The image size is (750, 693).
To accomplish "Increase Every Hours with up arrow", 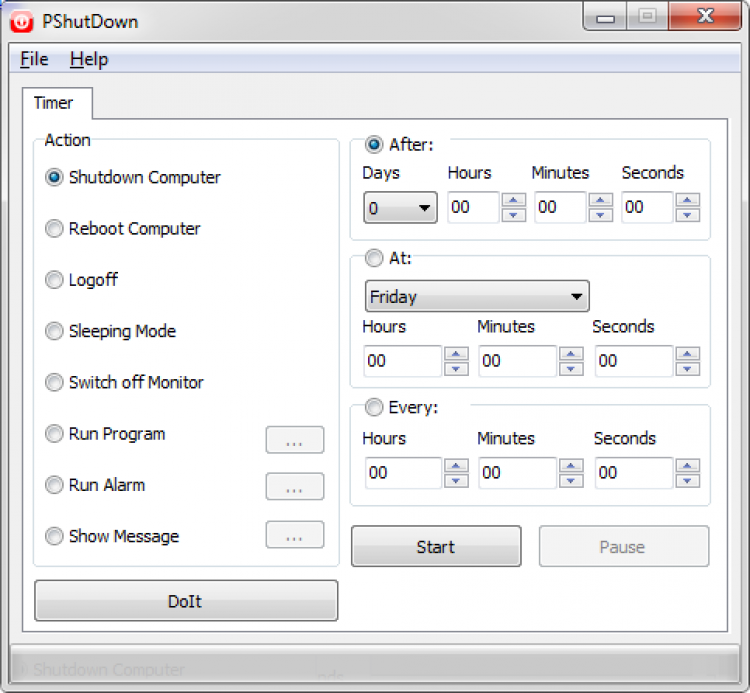I will point(456,466).
